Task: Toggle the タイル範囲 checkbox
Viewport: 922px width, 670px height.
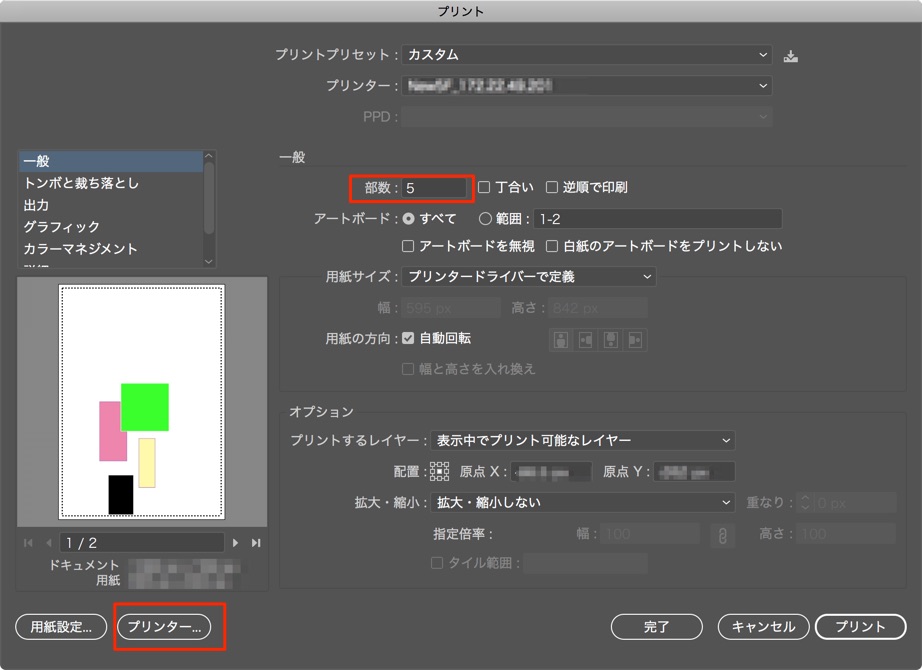Action: 436,563
